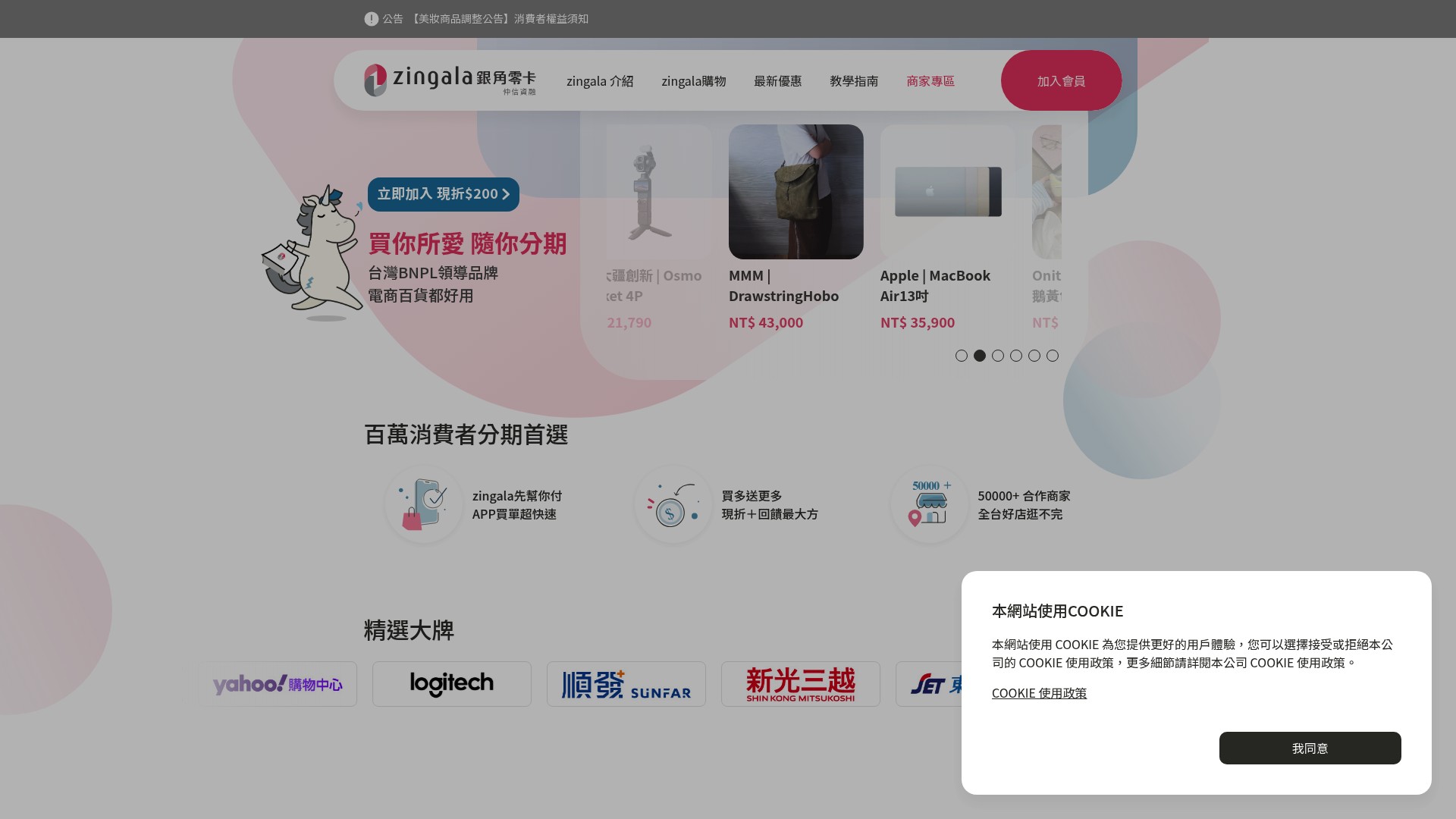Click the 加入會員 button

coord(1061,80)
